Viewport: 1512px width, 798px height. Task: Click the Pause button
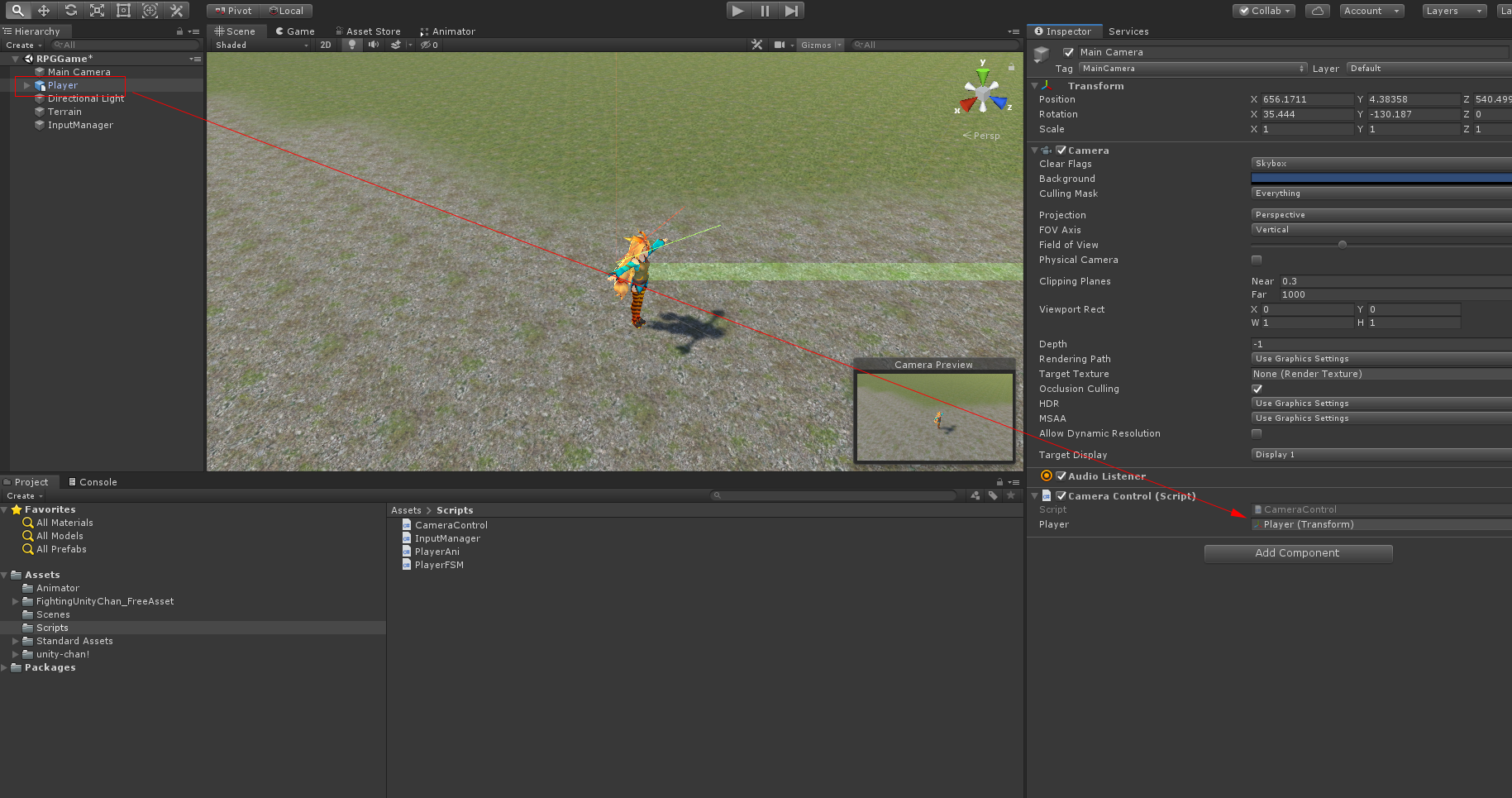pyautogui.click(x=765, y=11)
